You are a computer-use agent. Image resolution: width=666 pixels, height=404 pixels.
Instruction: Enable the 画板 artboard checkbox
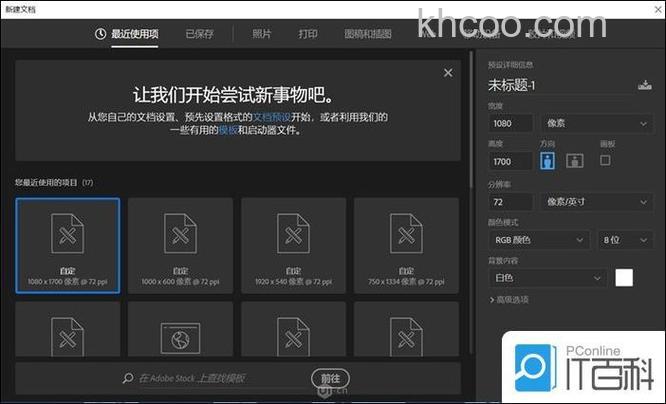[605, 160]
